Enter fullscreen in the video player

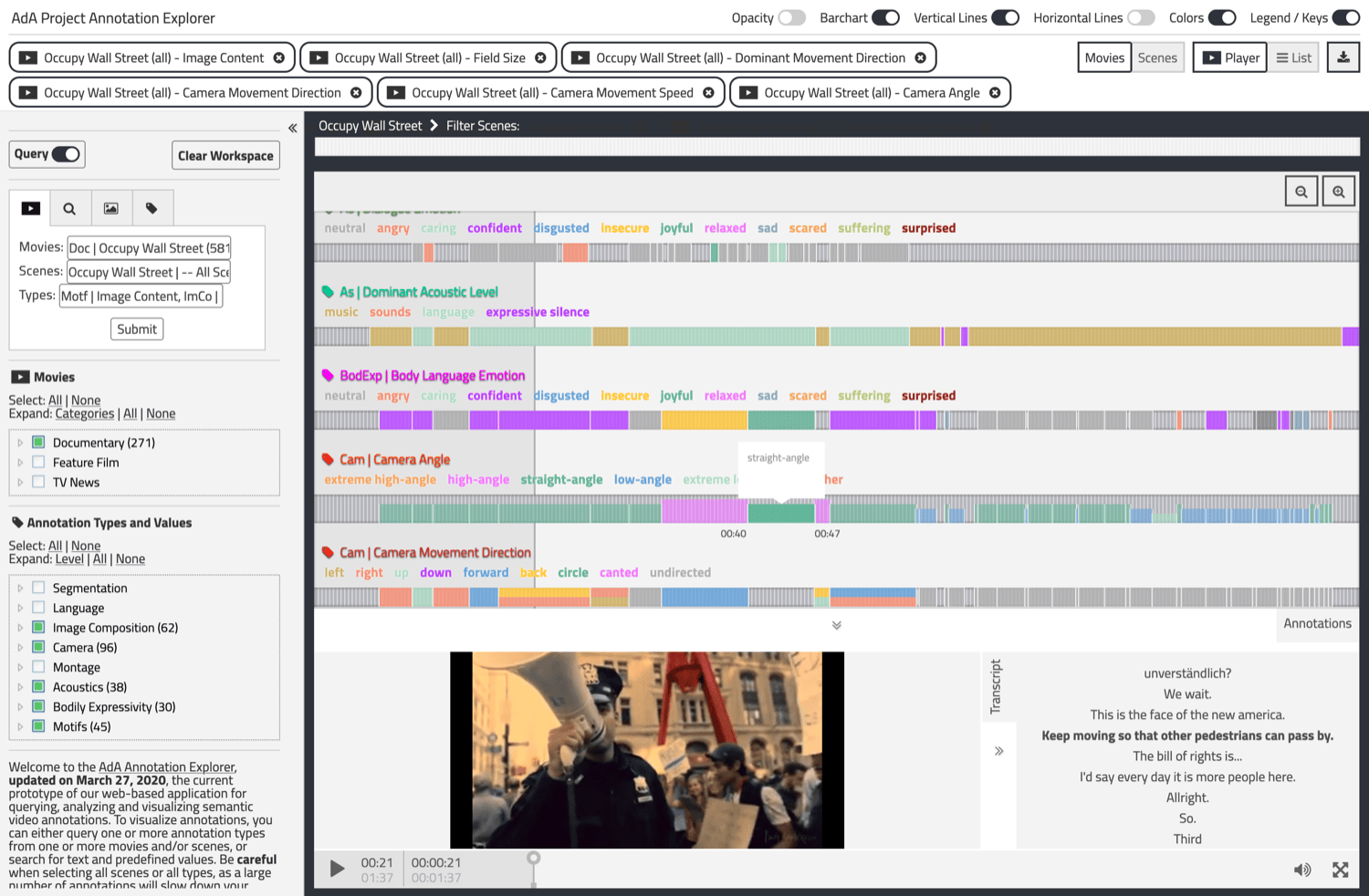pos(1340,869)
